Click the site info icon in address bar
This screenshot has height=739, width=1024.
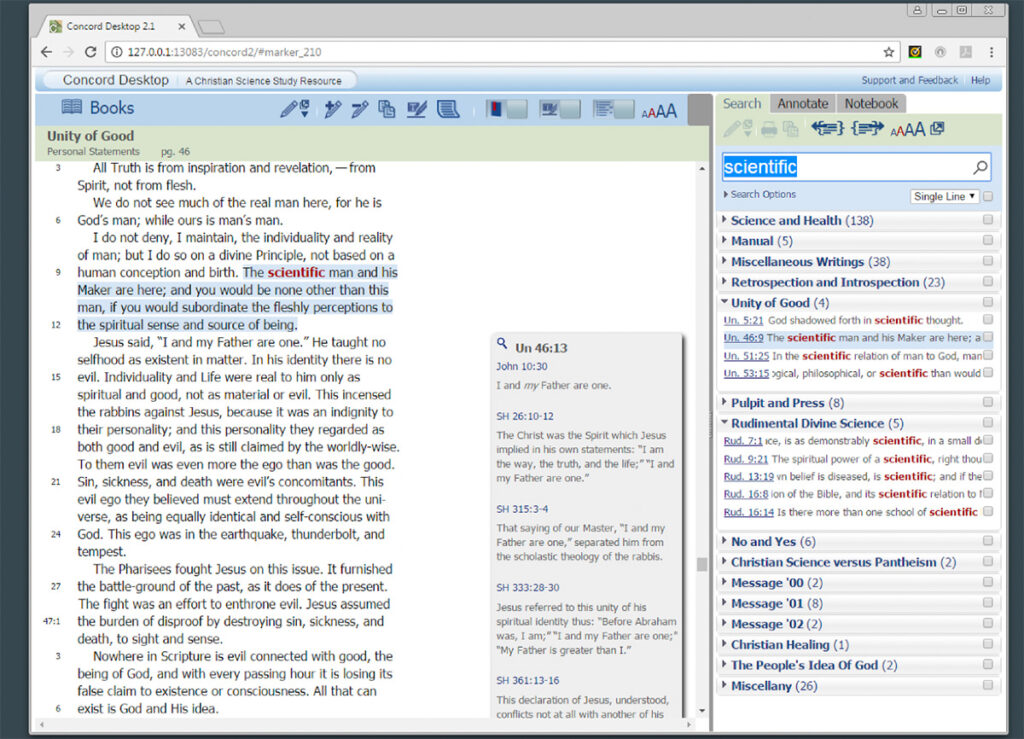pos(116,52)
